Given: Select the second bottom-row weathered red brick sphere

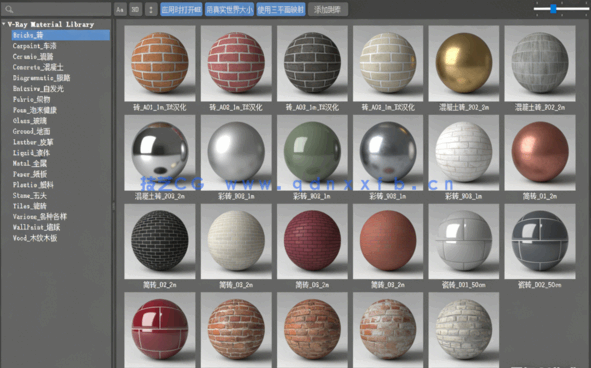Looking at the screenshot, I should click(236, 330).
